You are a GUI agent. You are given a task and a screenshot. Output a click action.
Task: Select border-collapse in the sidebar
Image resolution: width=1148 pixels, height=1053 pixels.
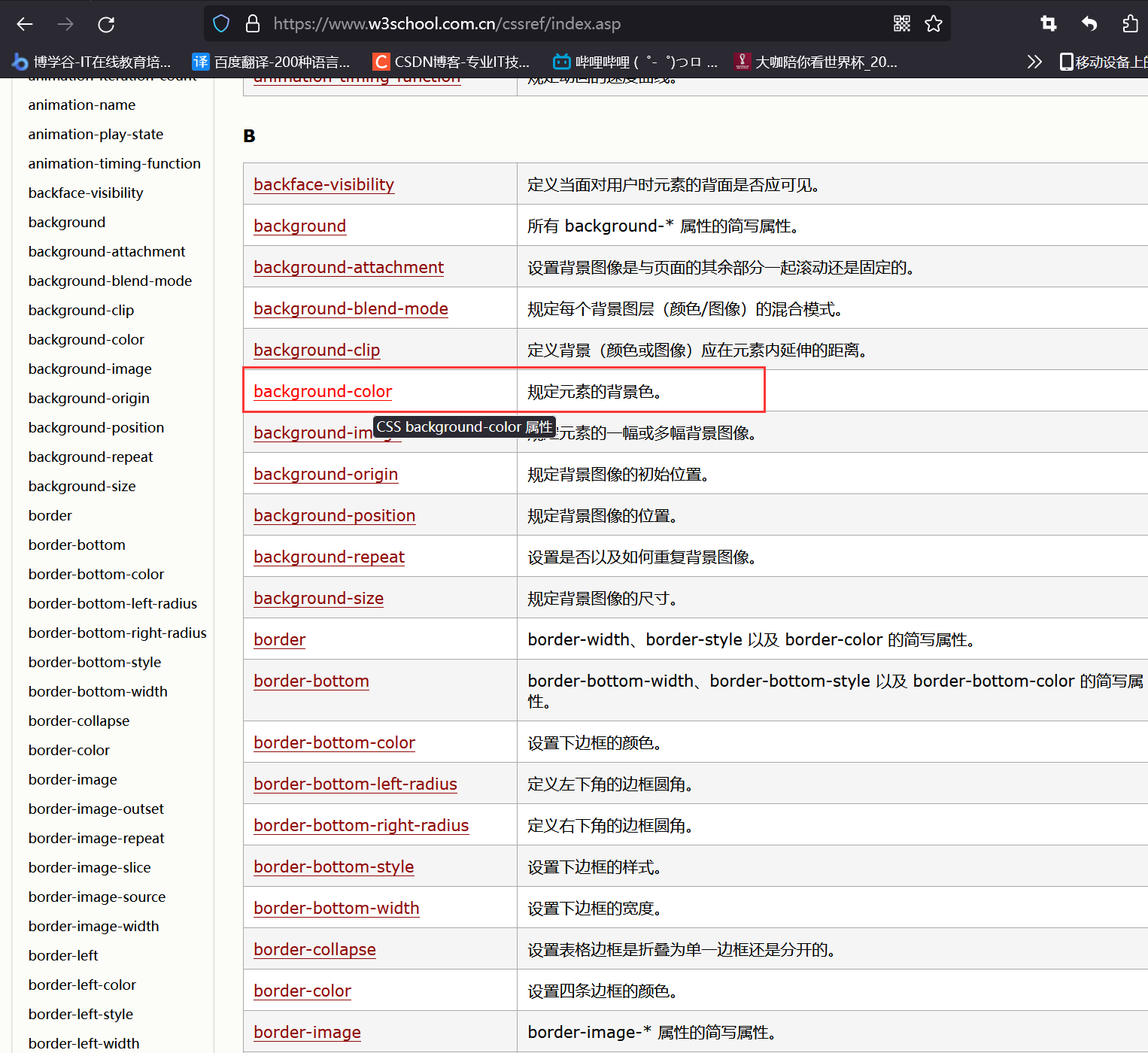click(x=79, y=721)
